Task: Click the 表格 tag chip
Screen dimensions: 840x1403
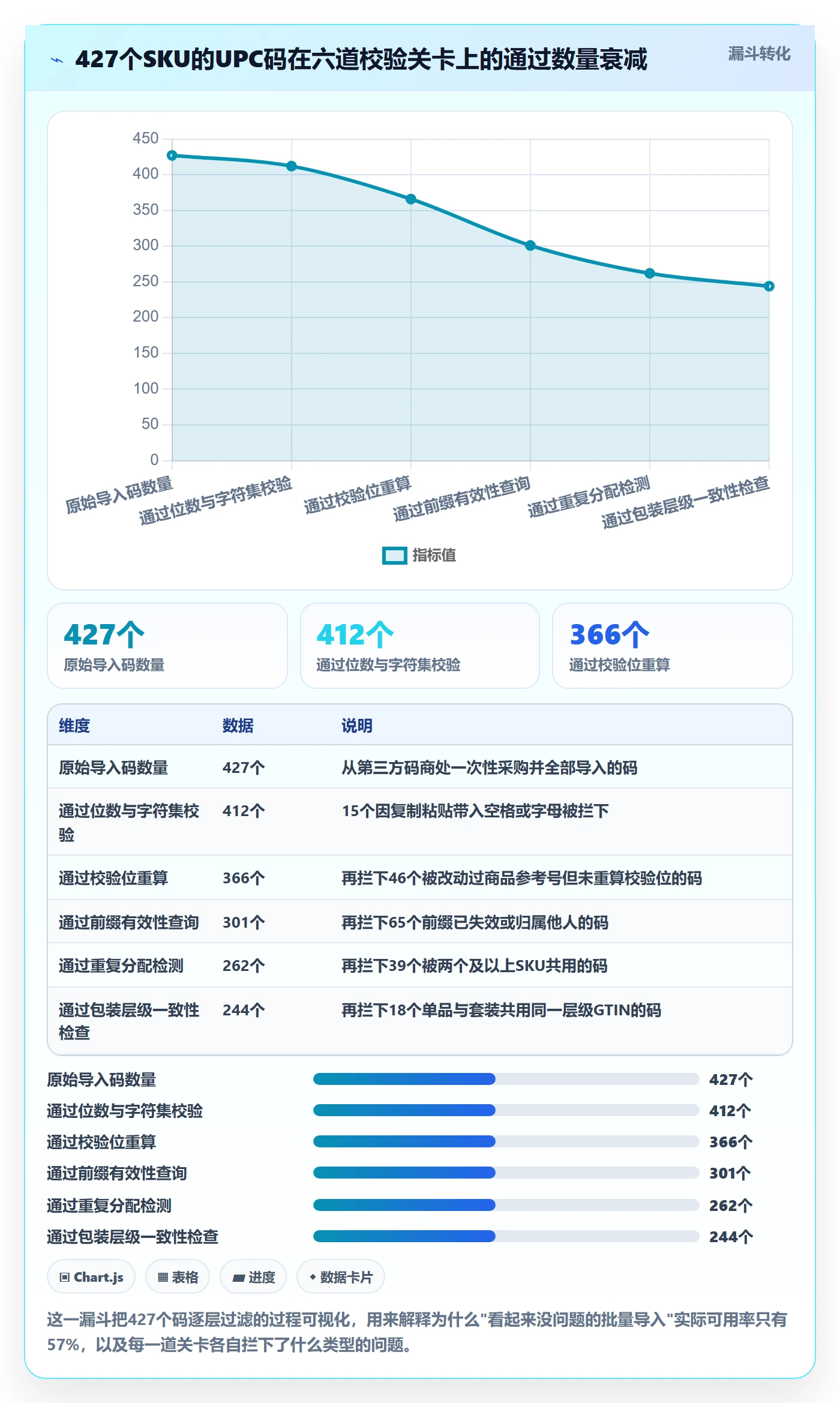Action: pyautogui.click(x=178, y=1277)
